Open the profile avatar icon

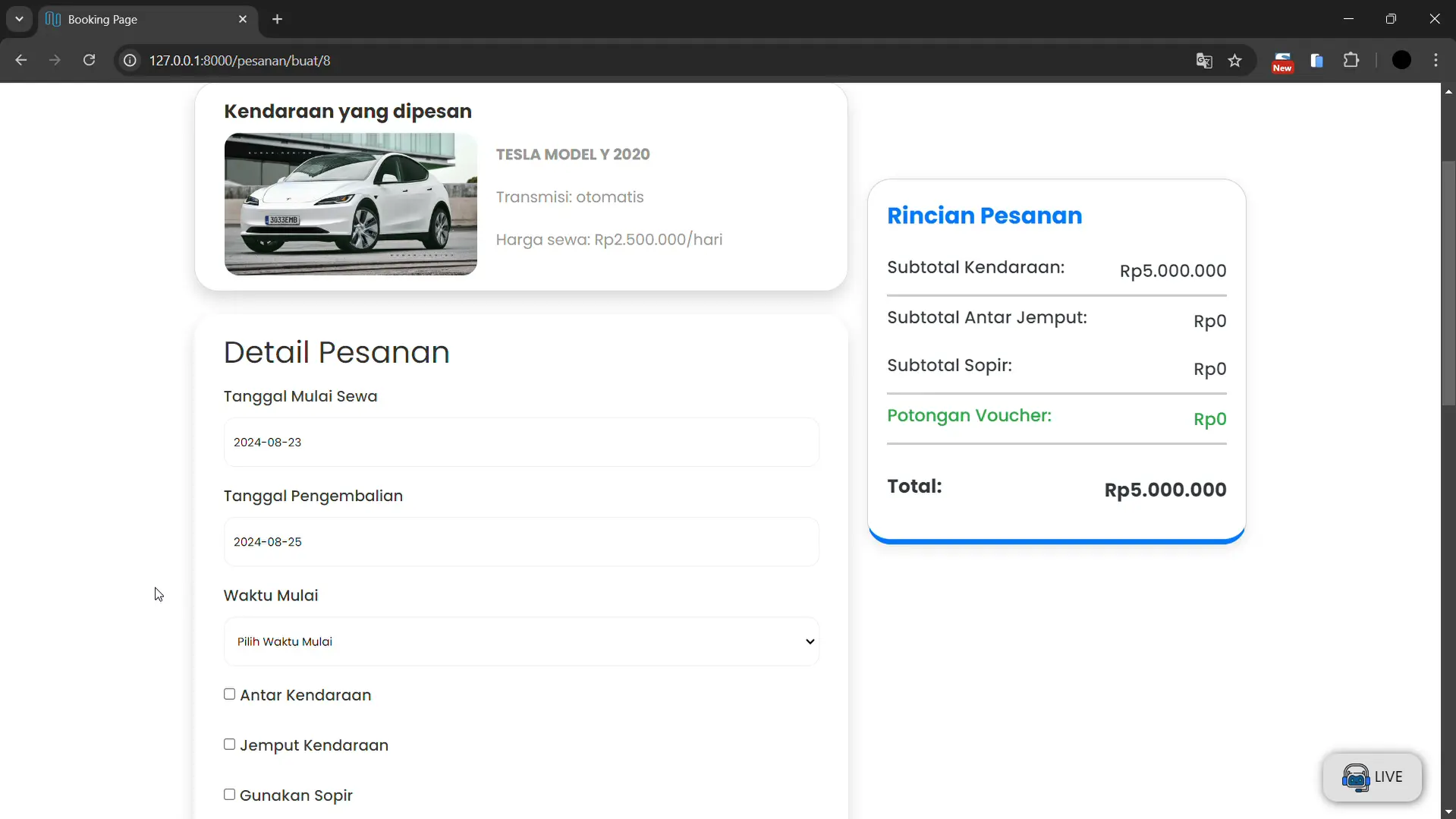1401,61
